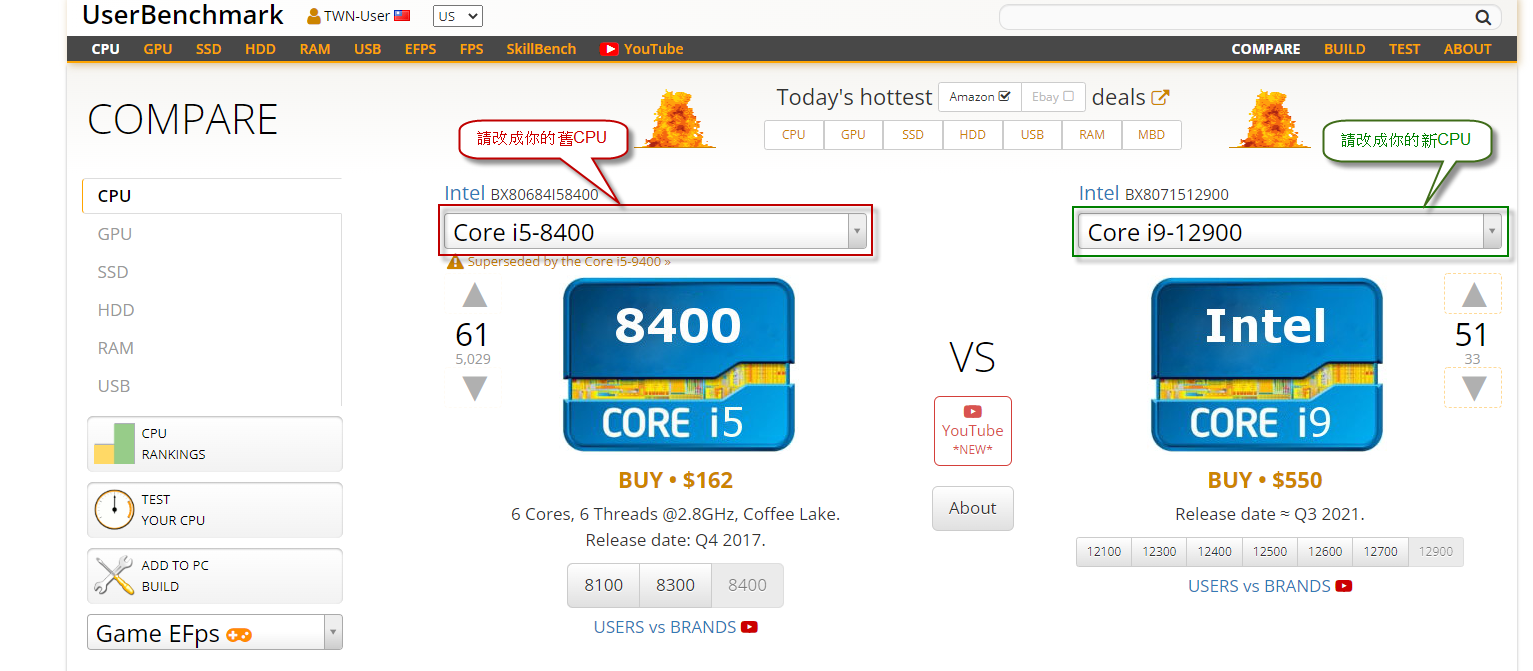Open USB in the top navigation bar
The height and width of the screenshot is (671, 1533).
tap(367, 49)
